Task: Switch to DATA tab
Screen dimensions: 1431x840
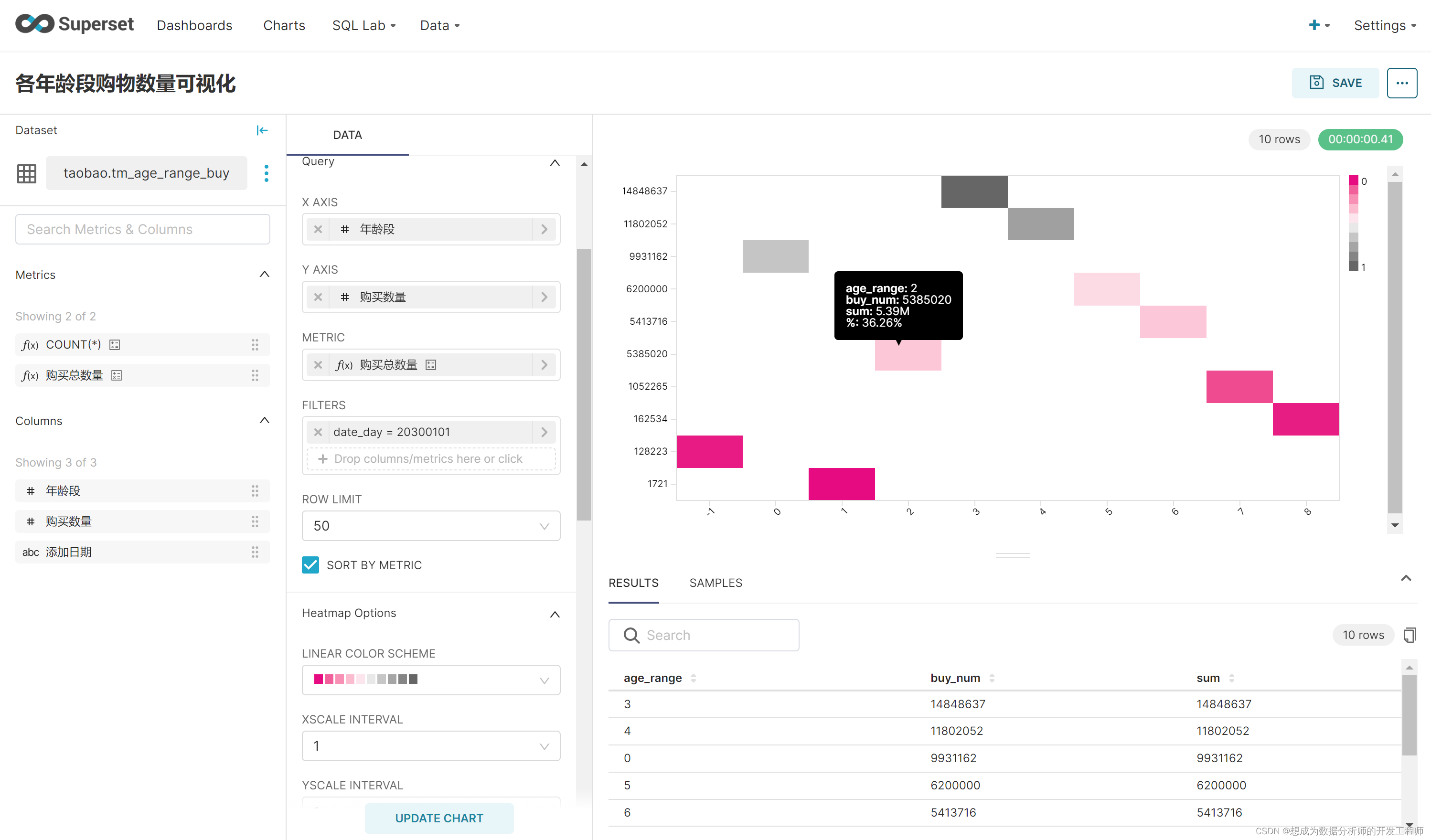Action: click(348, 135)
